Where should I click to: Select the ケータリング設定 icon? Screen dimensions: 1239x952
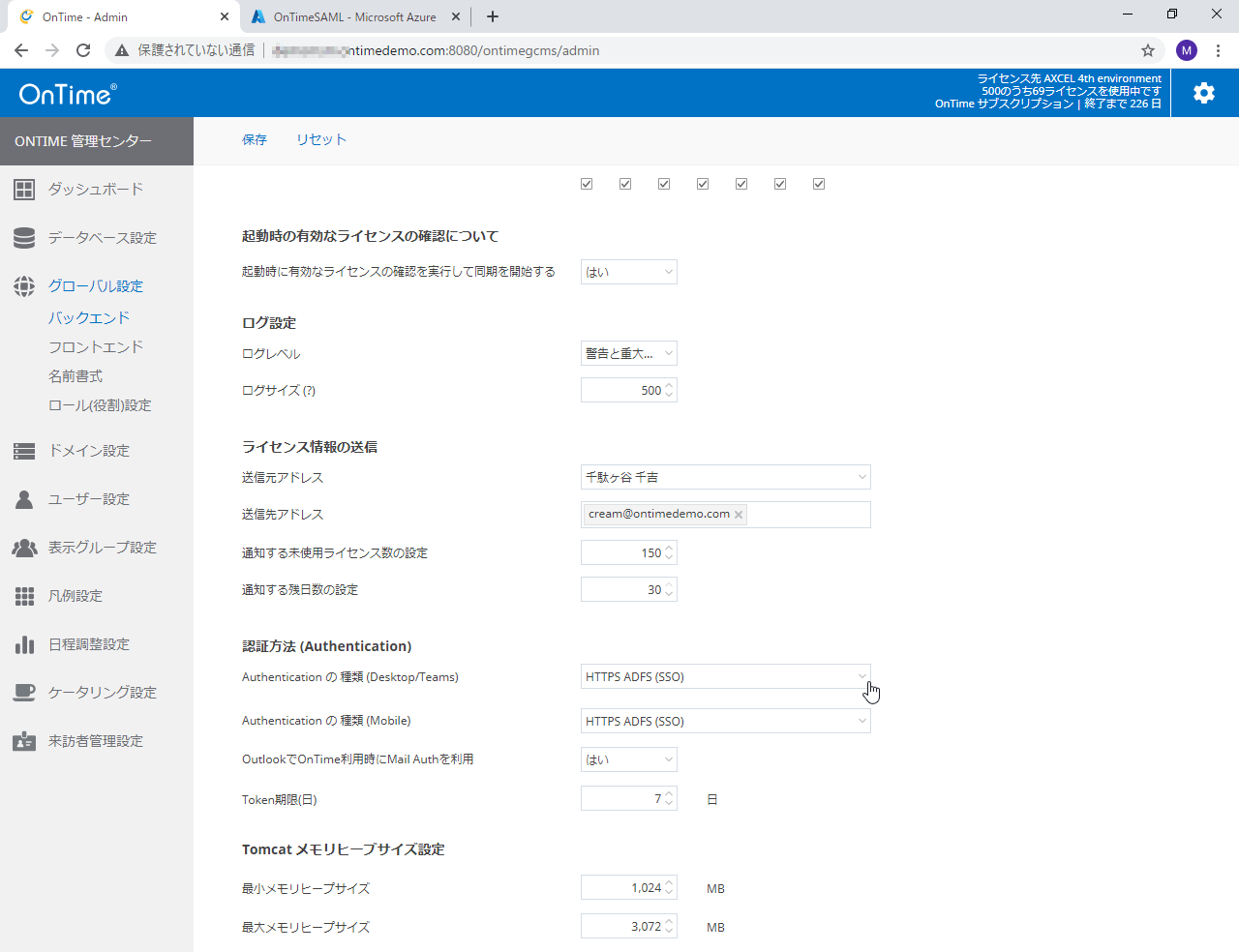(x=24, y=692)
